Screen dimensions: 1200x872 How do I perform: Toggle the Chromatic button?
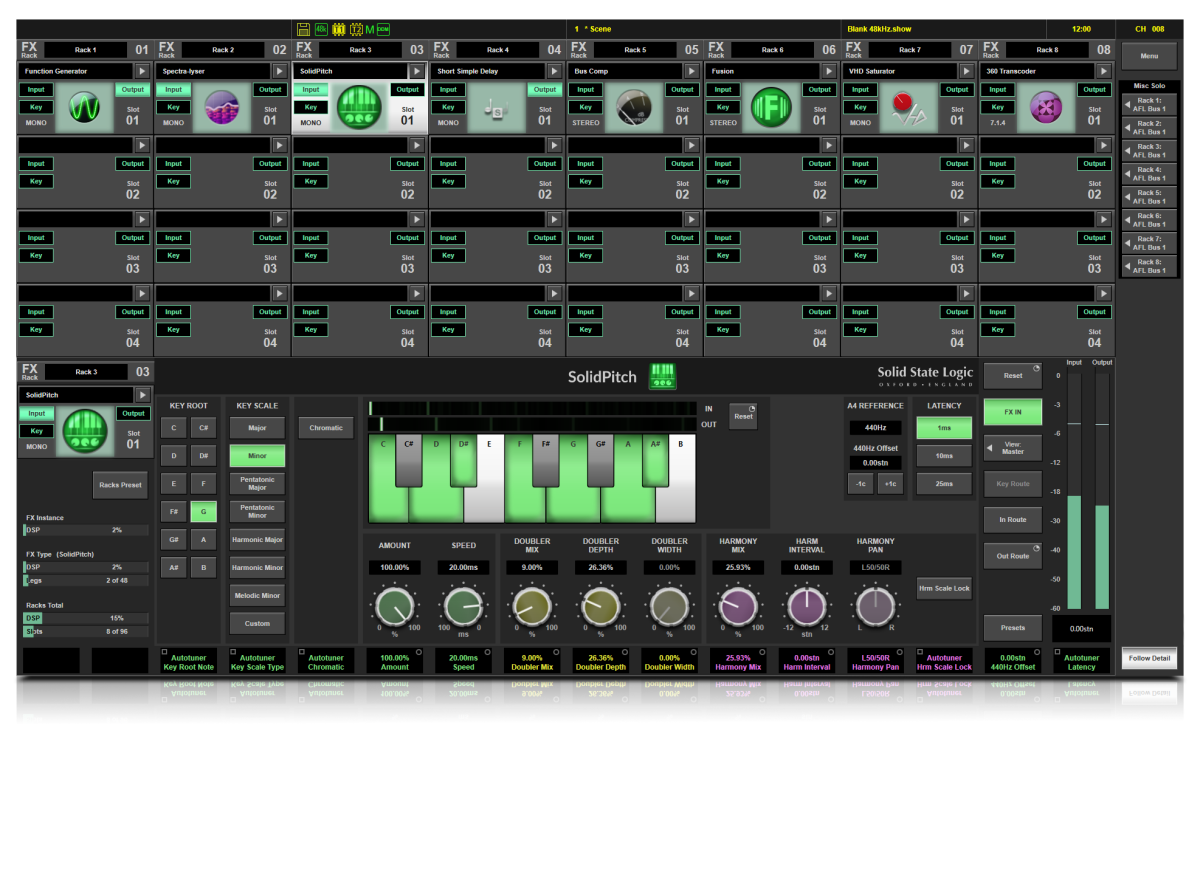326,428
